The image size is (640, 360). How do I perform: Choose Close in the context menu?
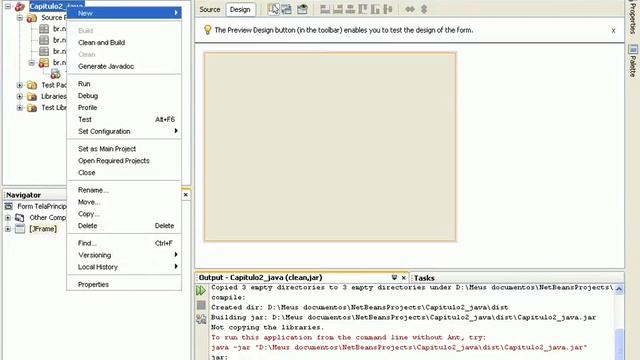point(124,172)
